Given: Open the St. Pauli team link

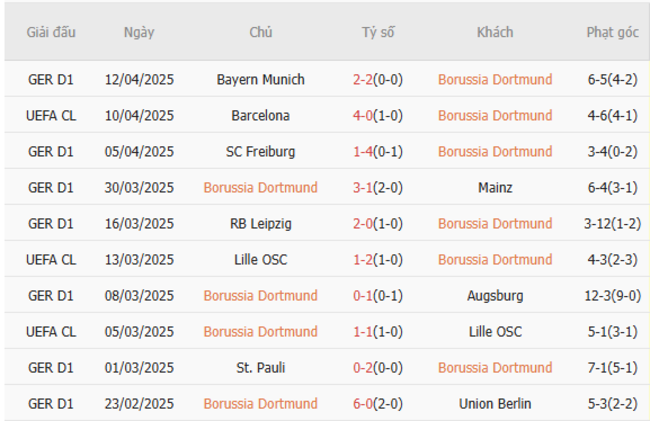Looking at the screenshot, I should (260, 368).
